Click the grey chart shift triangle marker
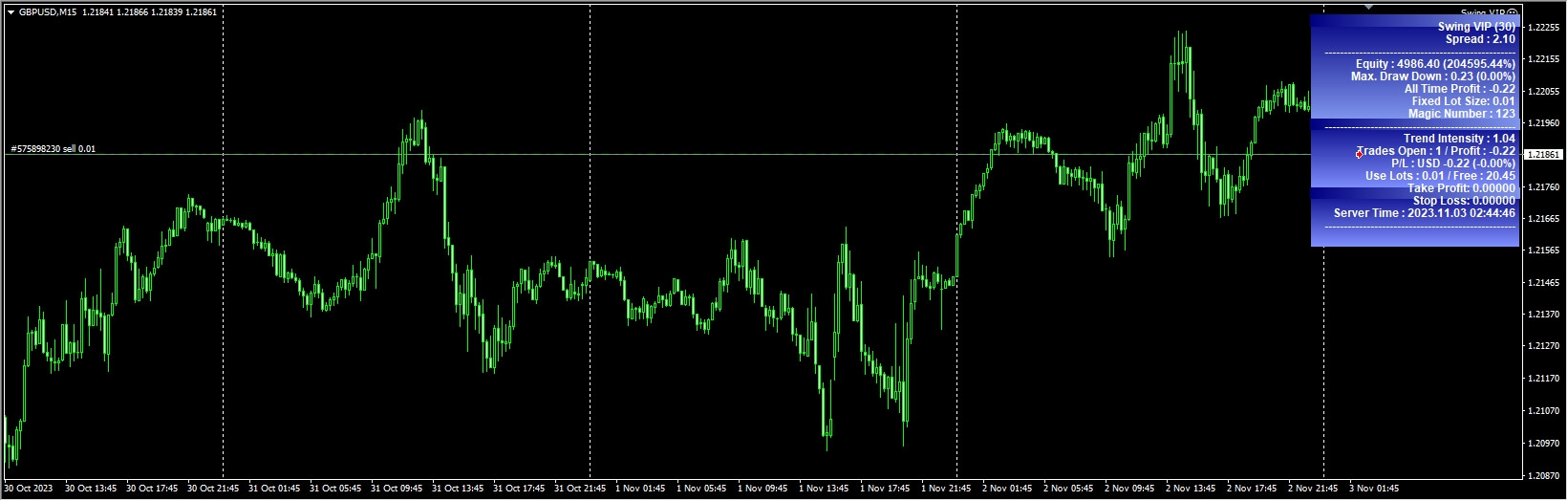 1368,7
